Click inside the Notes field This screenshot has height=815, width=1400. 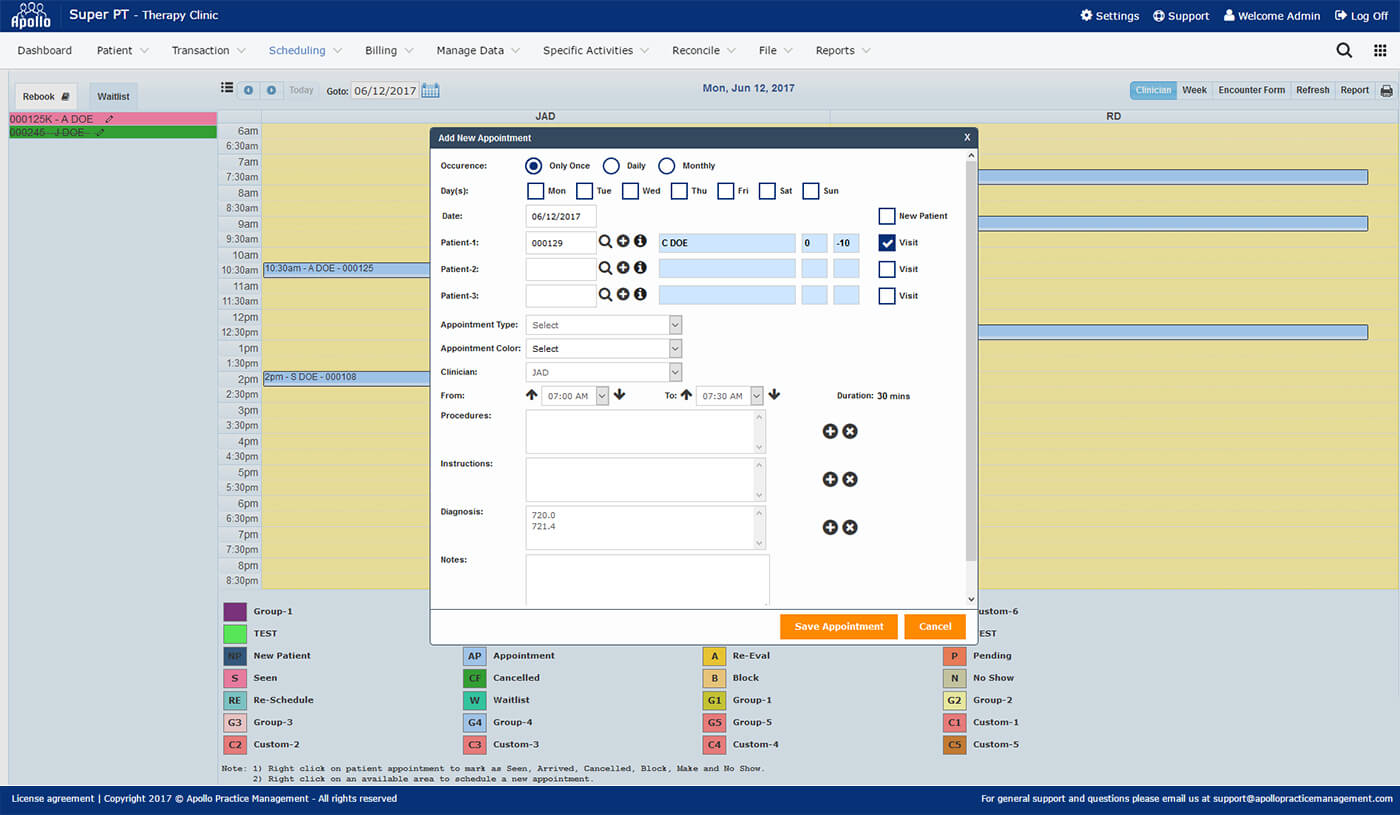(x=646, y=580)
